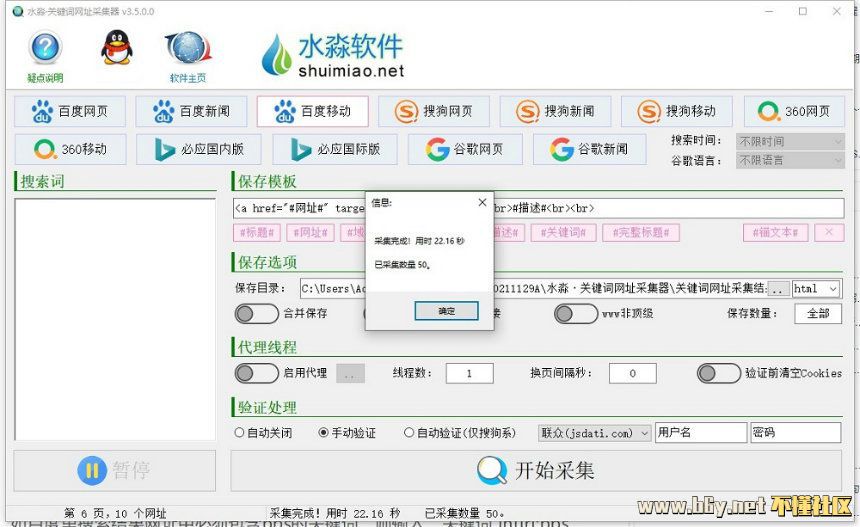Open the 联众(jsdati.com) captcha service dropdown
This screenshot has width=860, height=527.
pos(595,433)
